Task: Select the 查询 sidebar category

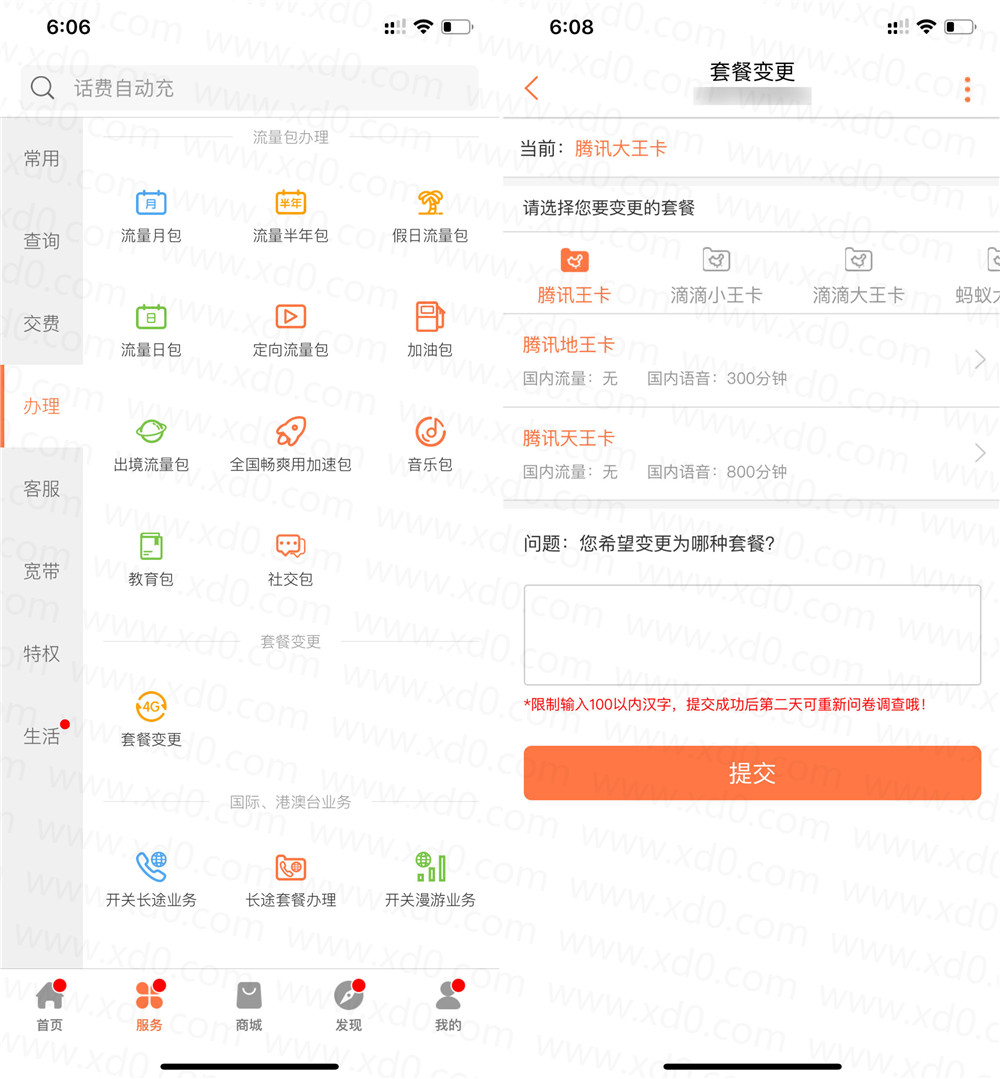Action: [x=42, y=242]
